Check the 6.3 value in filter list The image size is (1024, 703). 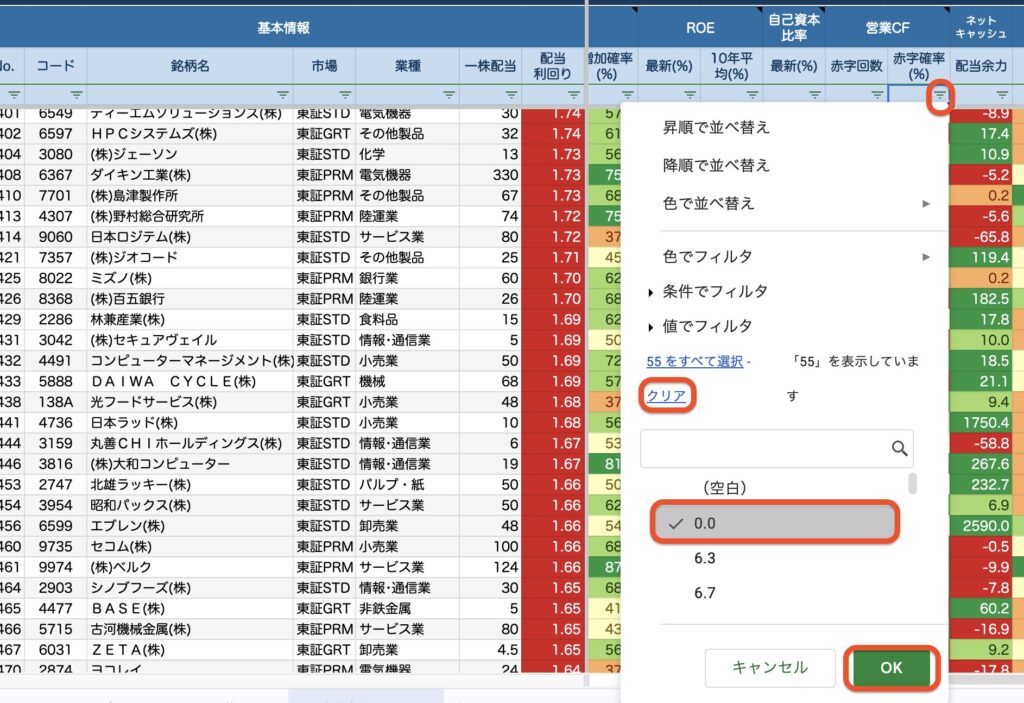[x=705, y=558]
